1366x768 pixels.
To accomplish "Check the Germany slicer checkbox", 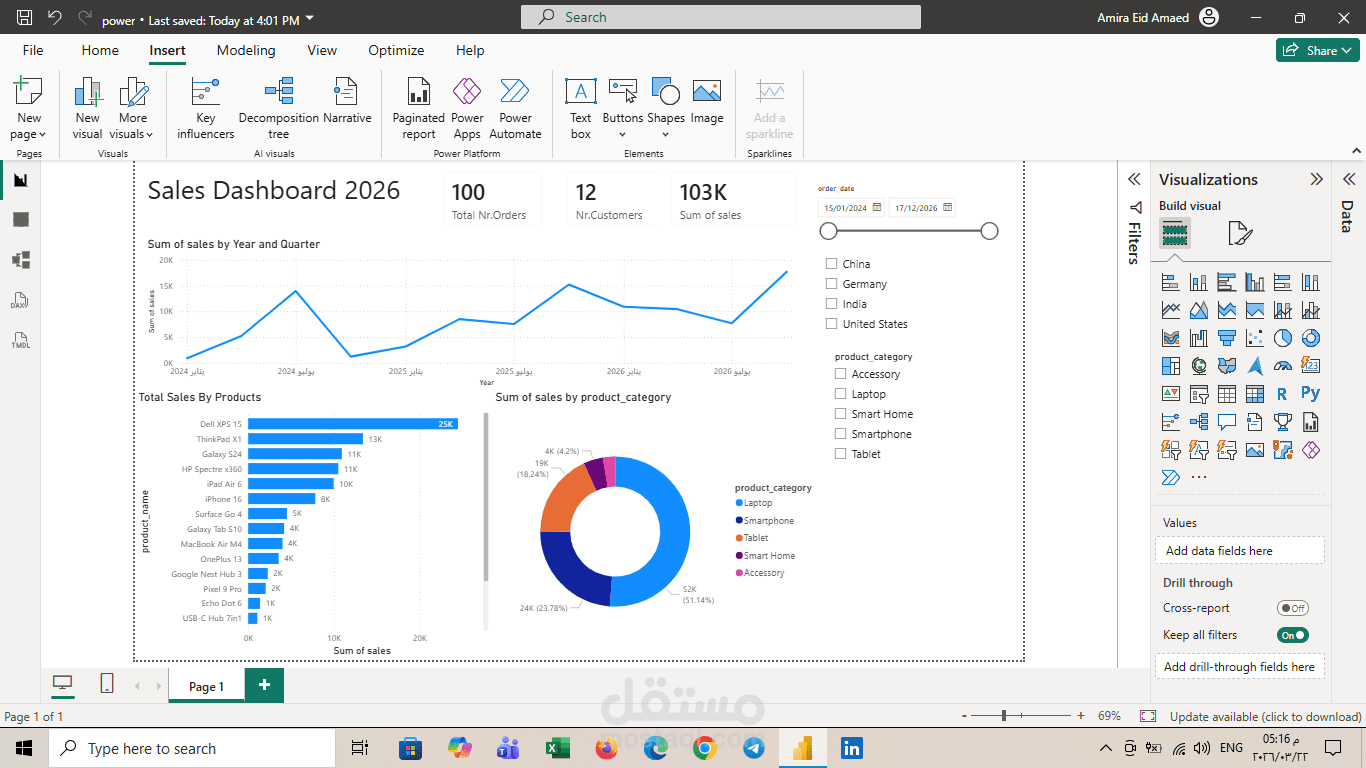I will tap(830, 283).
